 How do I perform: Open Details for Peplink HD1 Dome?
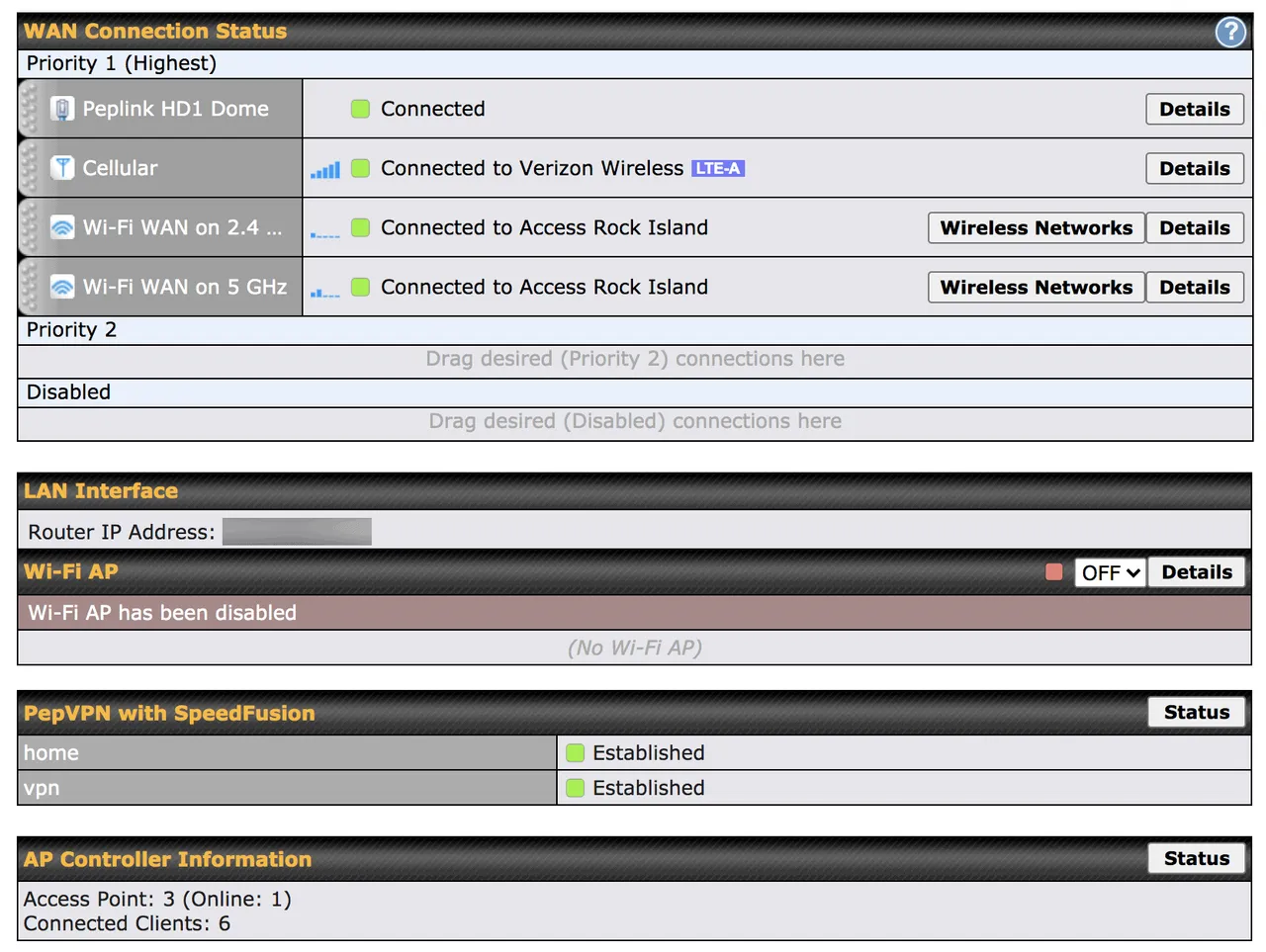tap(1194, 109)
